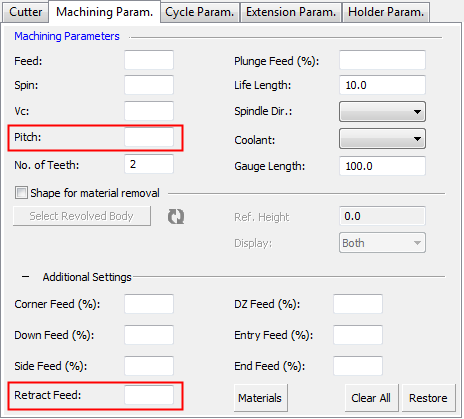Click the Clear All button
Screen dimensions: 464x419
coord(371,398)
